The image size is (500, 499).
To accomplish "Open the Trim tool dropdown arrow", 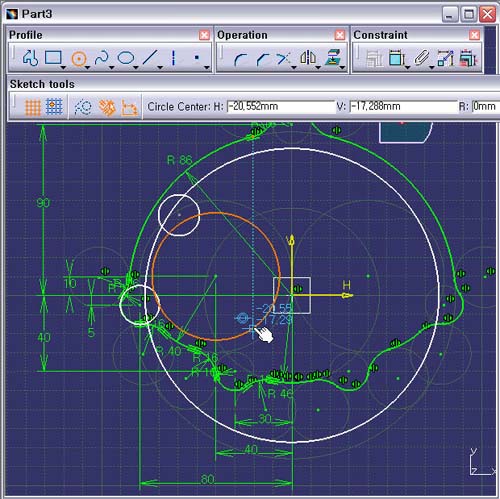I will click(x=294, y=68).
